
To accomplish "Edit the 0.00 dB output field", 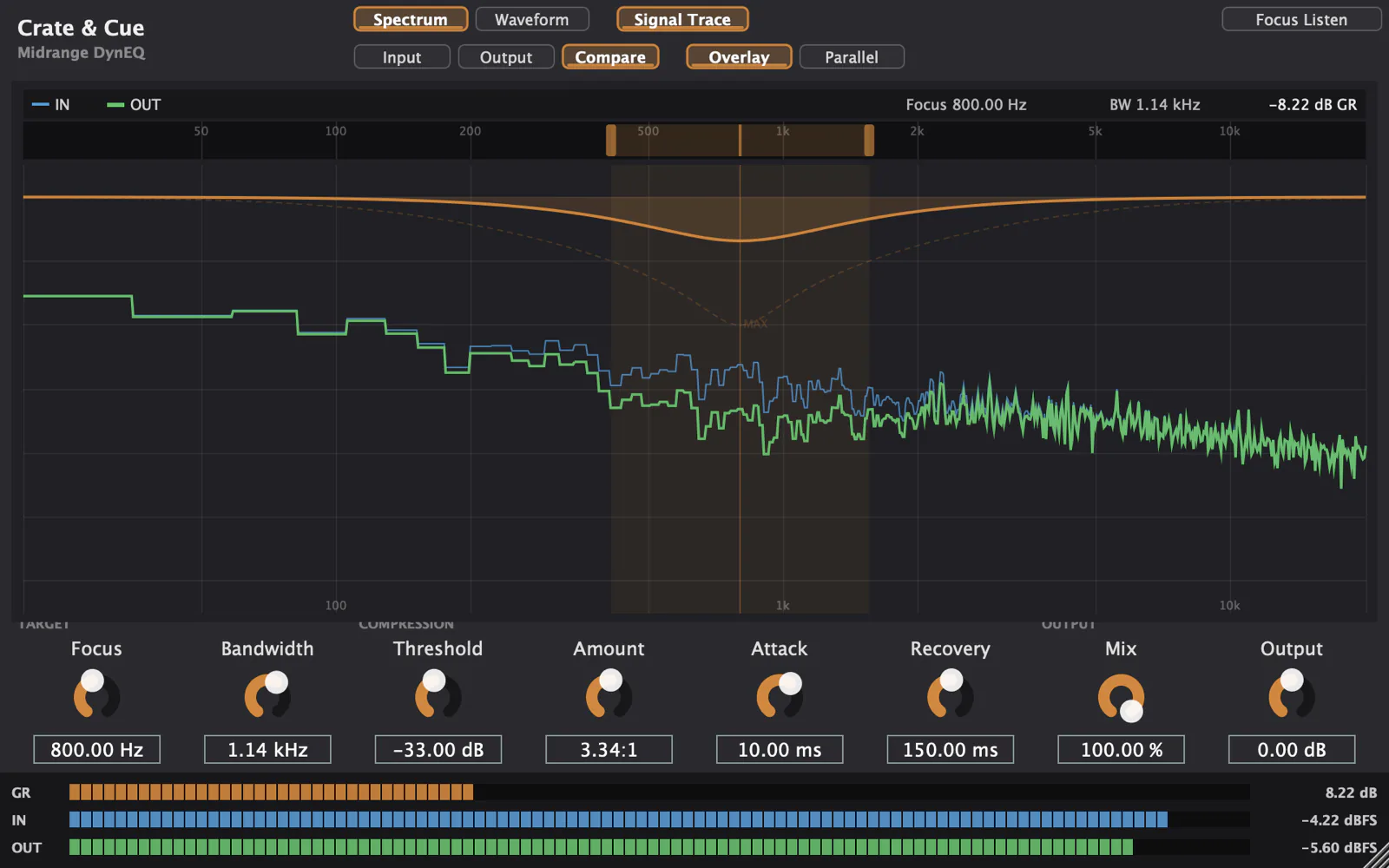I will click(1292, 749).
